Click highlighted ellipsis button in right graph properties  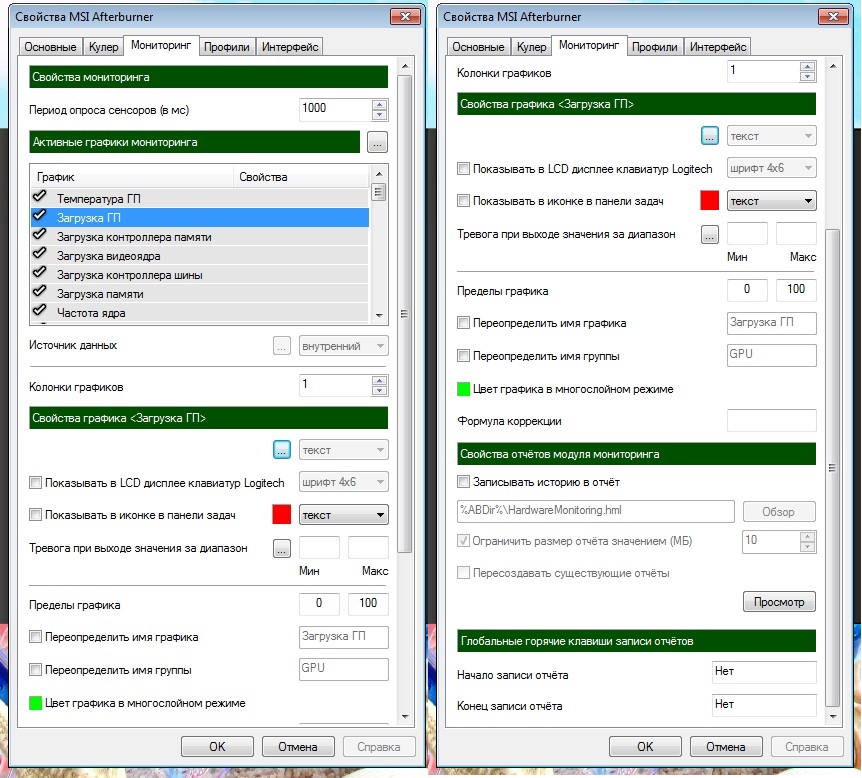pos(710,136)
